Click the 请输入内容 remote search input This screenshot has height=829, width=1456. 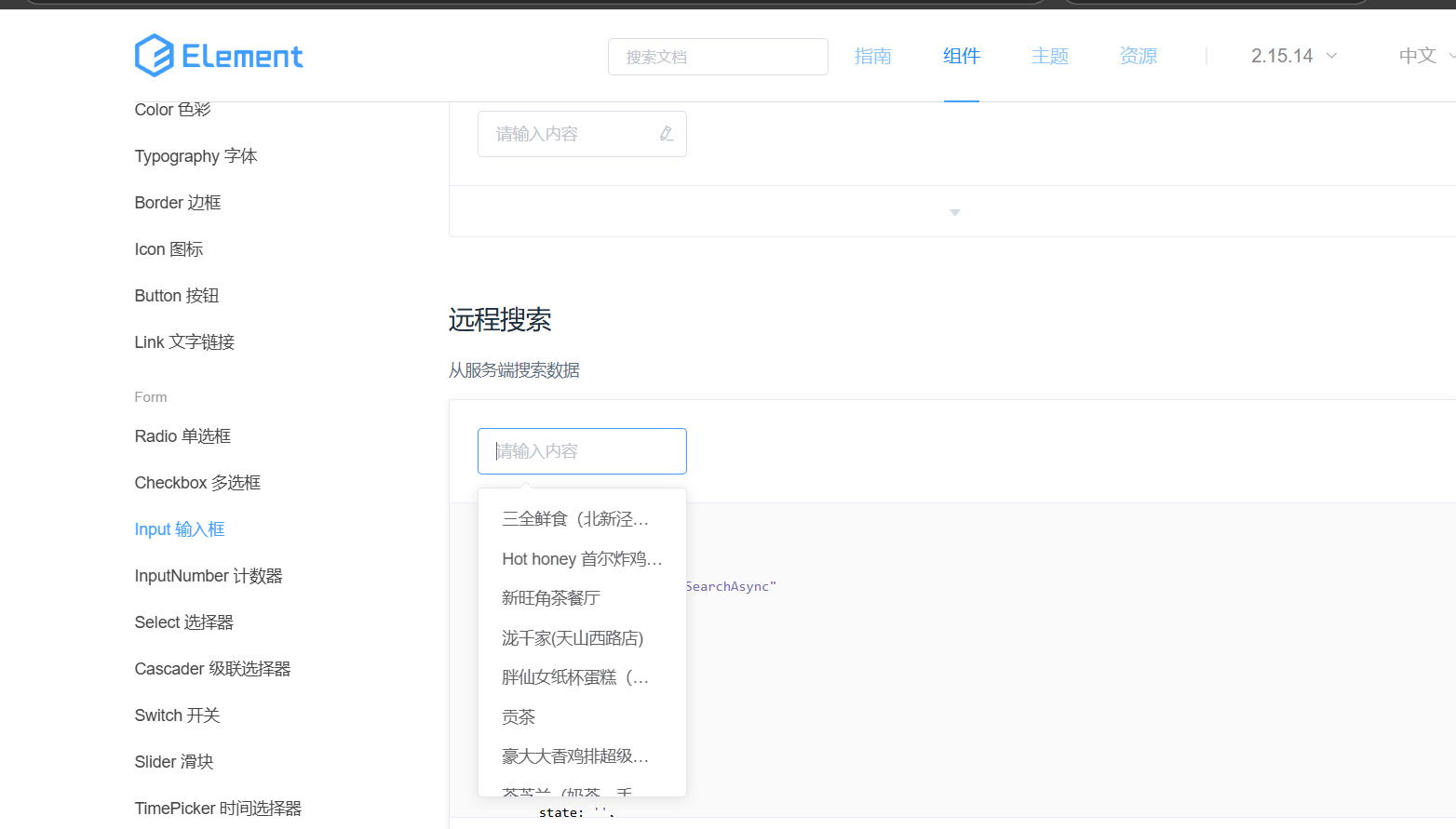(x=582, y=450)
